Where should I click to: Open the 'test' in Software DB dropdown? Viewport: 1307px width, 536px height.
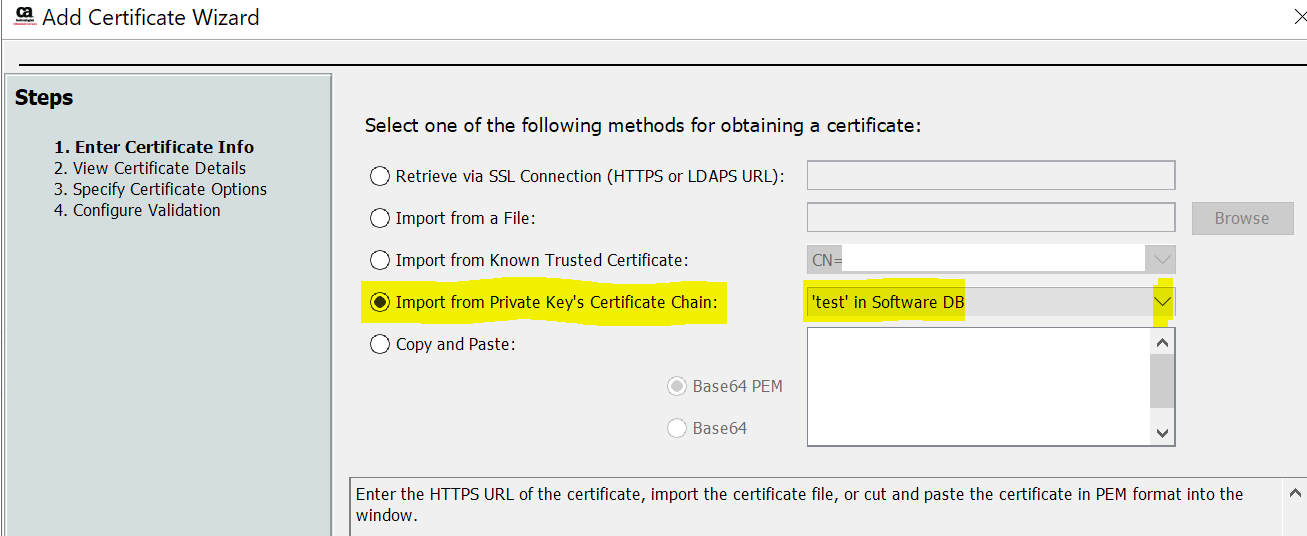click(x=991, y=302)
